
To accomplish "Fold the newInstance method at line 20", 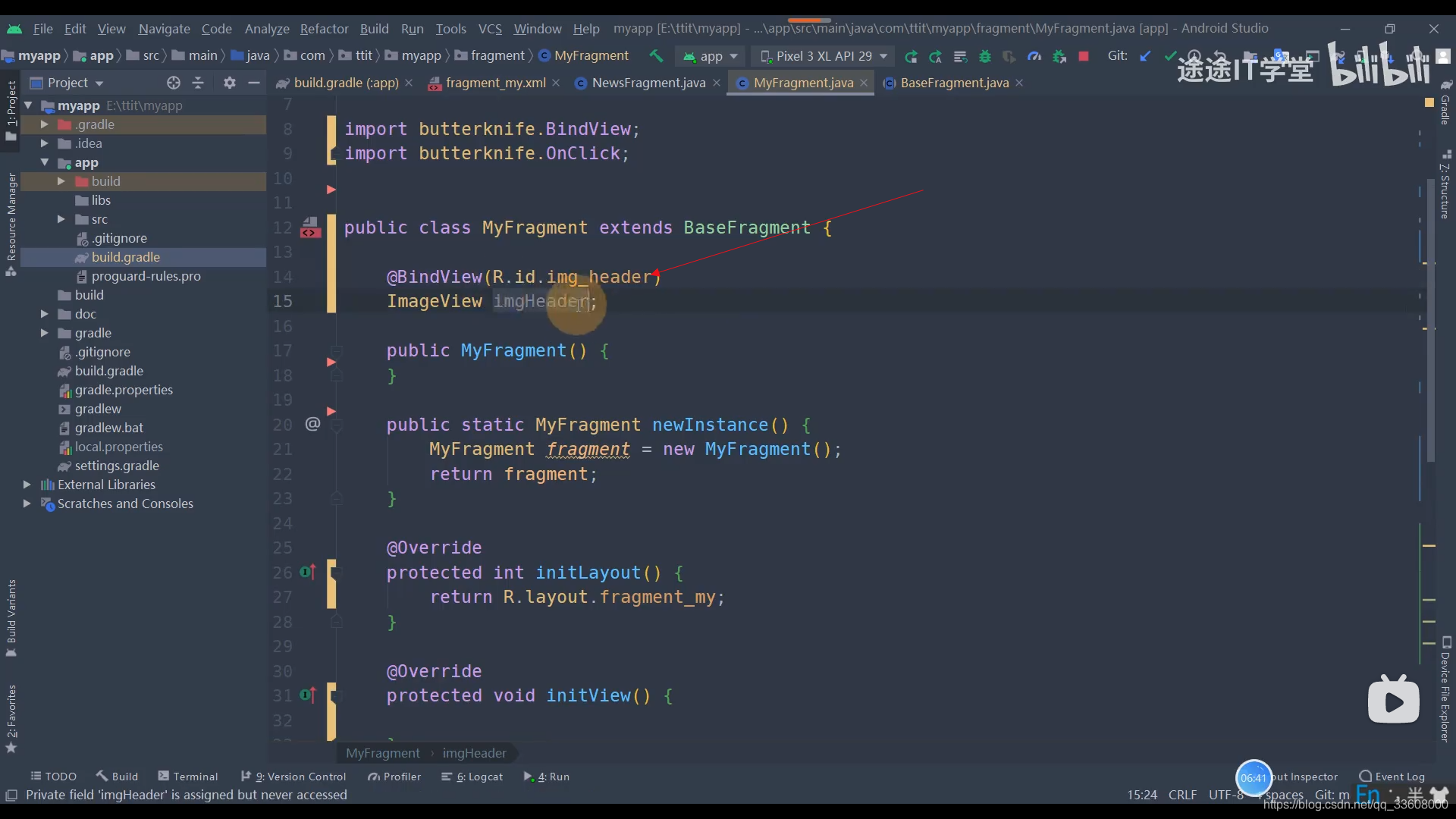I will (x=337, y=425).
